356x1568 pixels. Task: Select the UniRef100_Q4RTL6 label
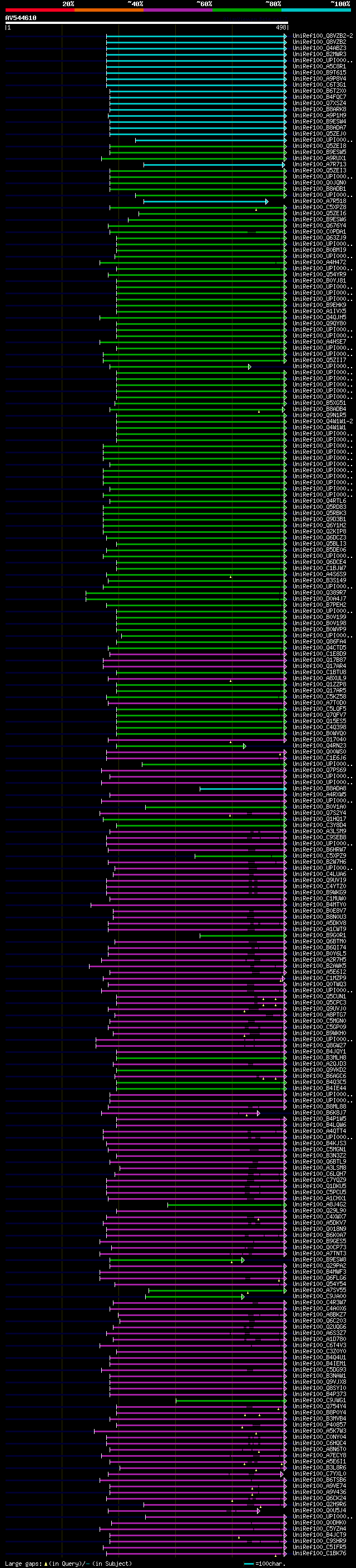click(319, 501)
